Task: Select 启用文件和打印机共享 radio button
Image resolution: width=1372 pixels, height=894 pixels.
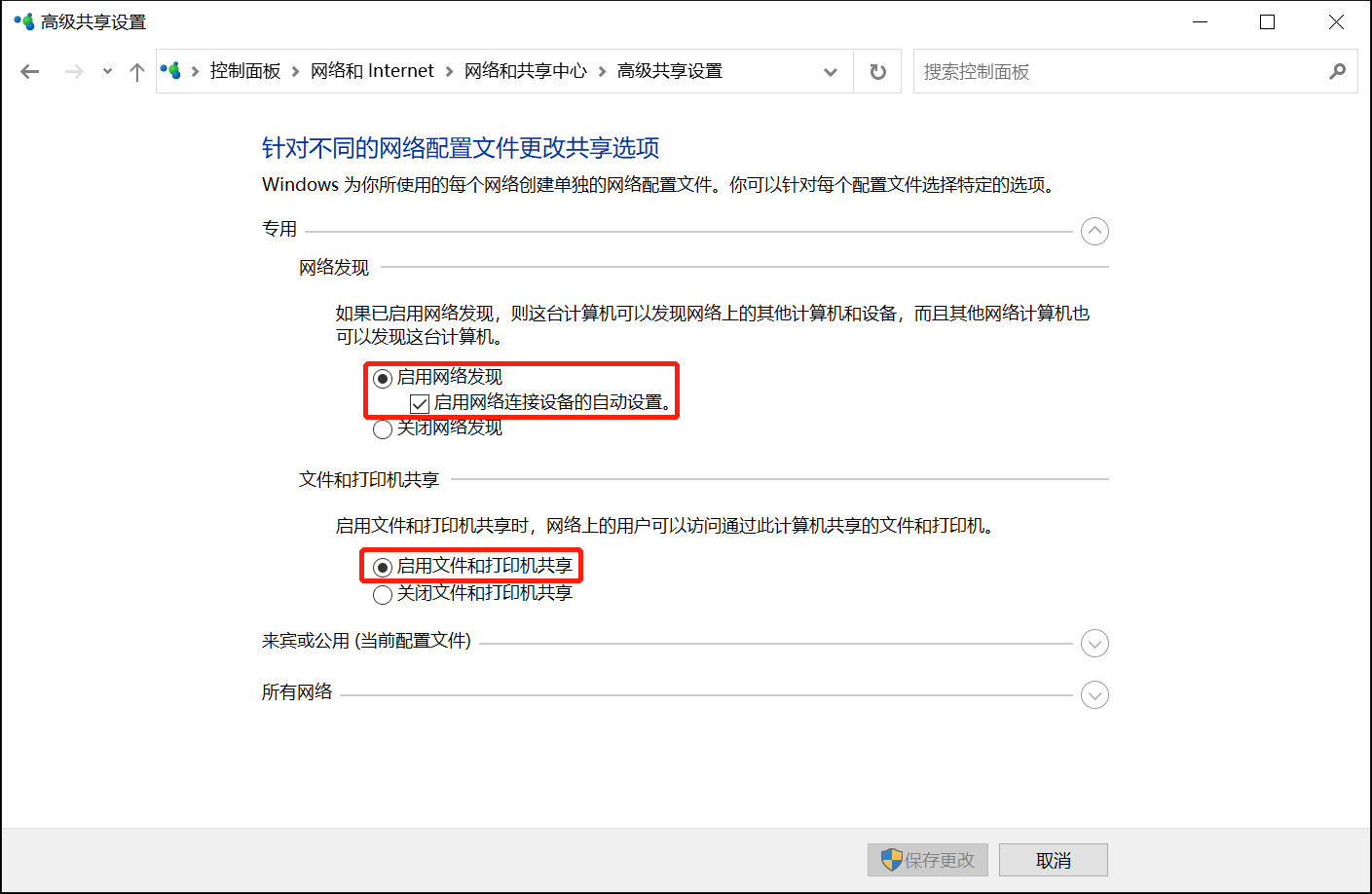Action: 383,567
